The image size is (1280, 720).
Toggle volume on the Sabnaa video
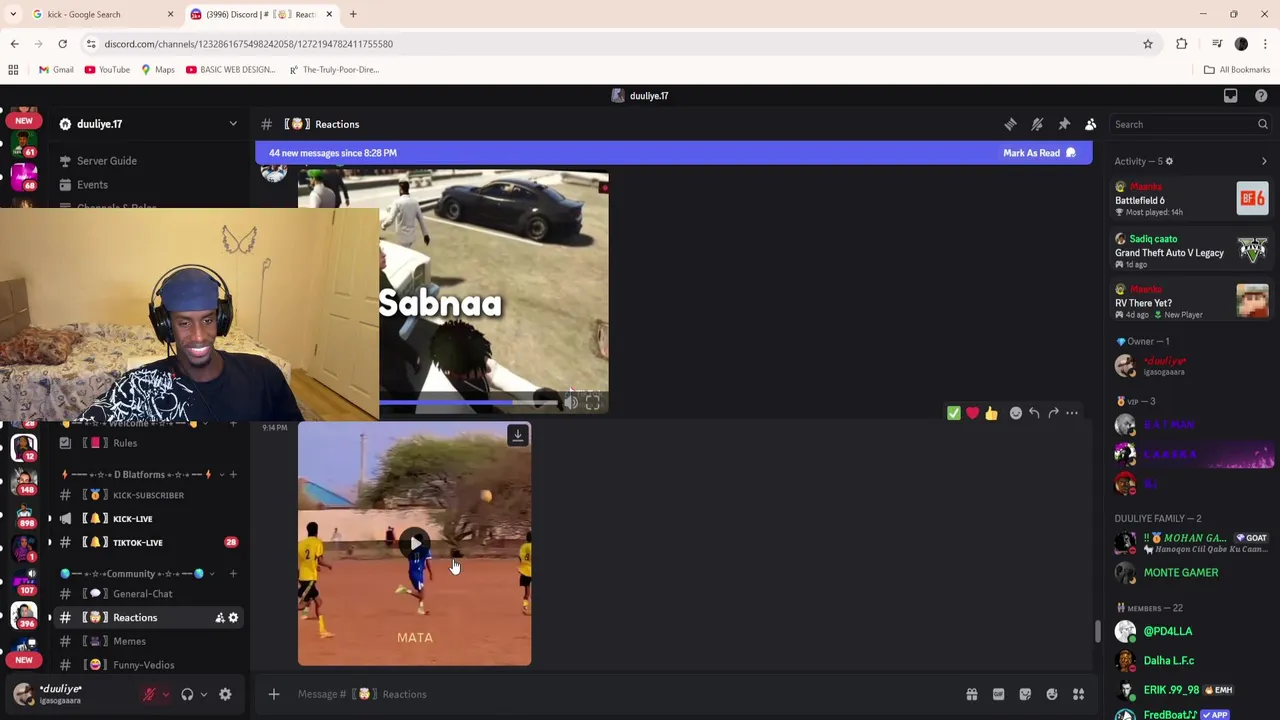570,402
